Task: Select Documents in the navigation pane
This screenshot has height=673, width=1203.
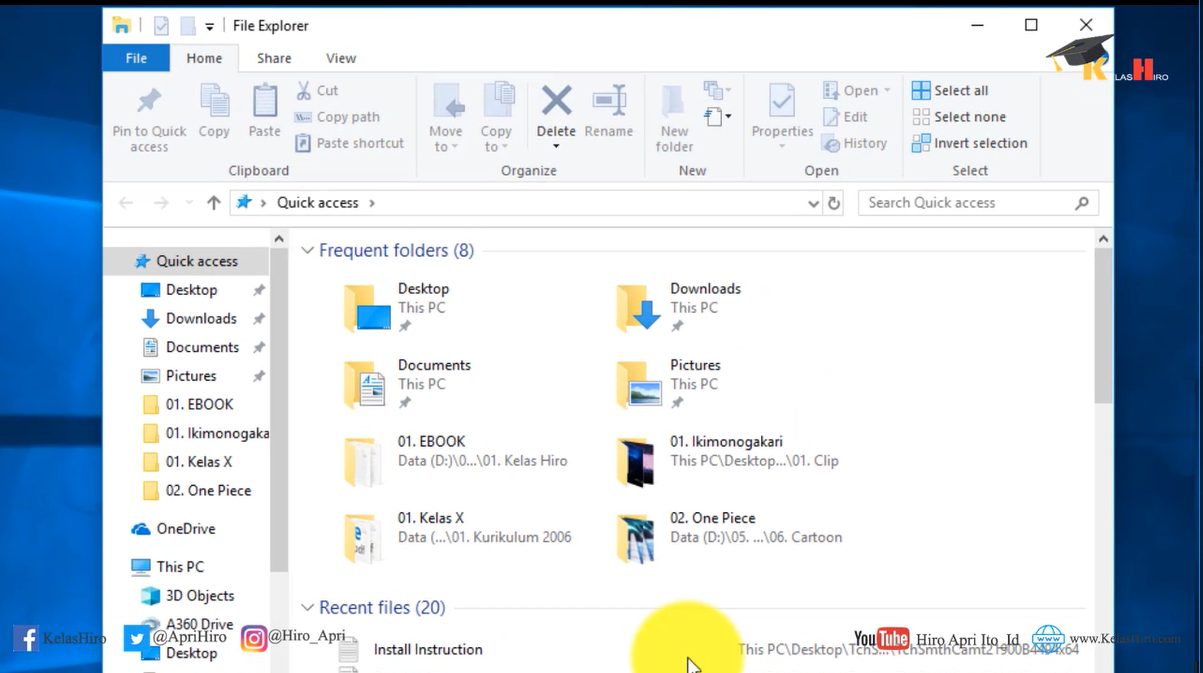Action: pos(202,347)
